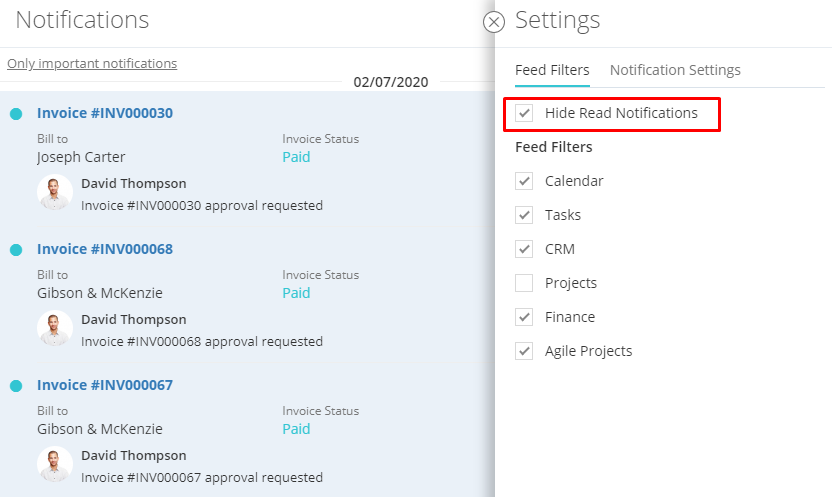Toggle the Finance feed filter checkbox
Screen dimensions: 832x497
pyautogui.click(x=524, y=317)
